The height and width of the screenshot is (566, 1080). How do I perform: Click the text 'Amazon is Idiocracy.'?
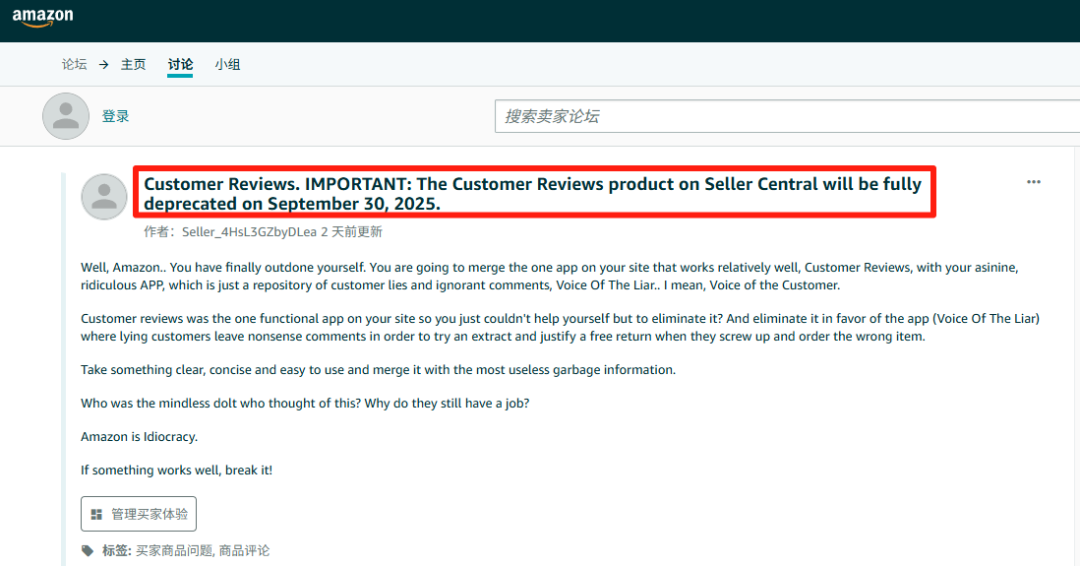click(x=139, y=437)
